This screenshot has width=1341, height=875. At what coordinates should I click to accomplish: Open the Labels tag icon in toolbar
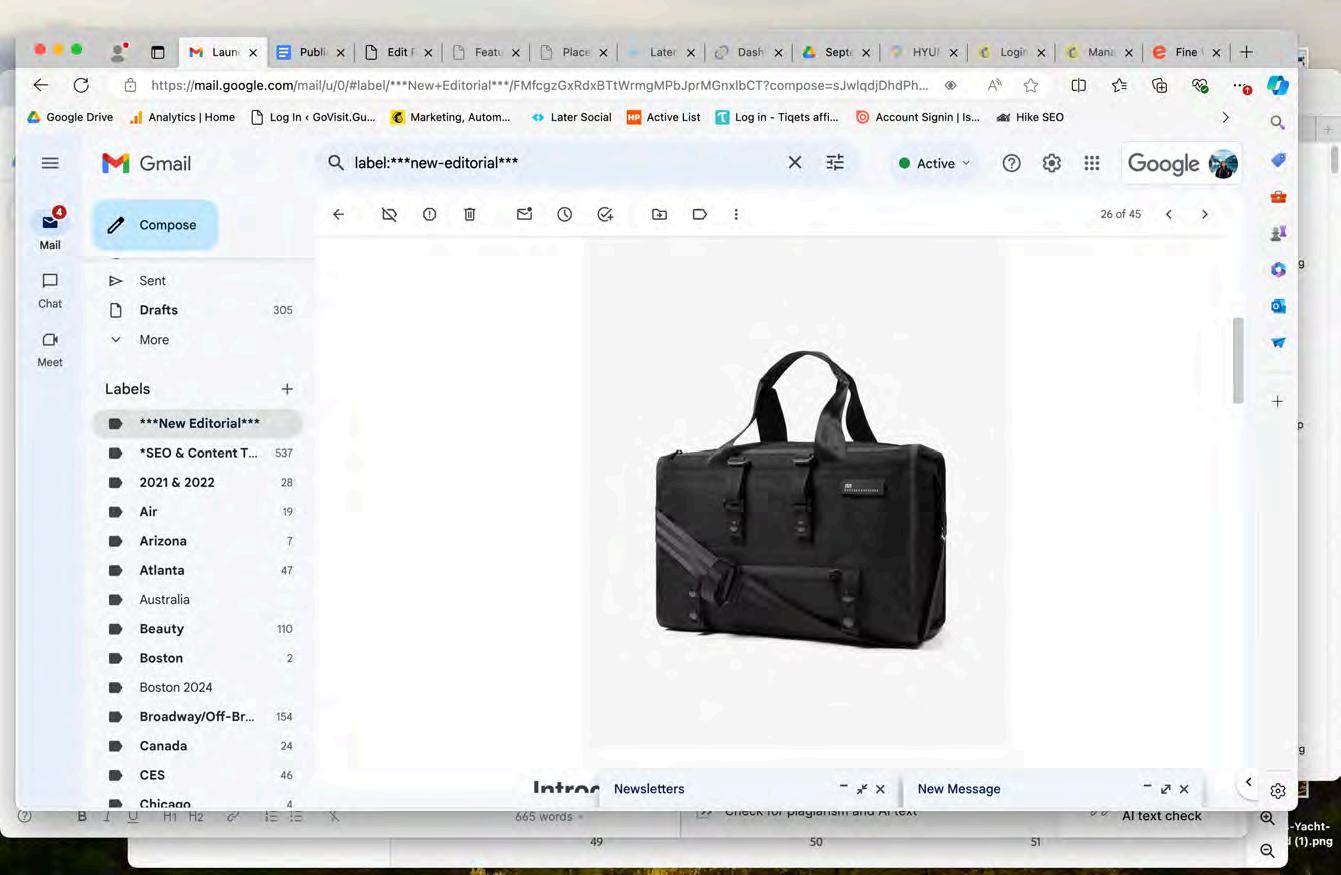tap(699, 214)
